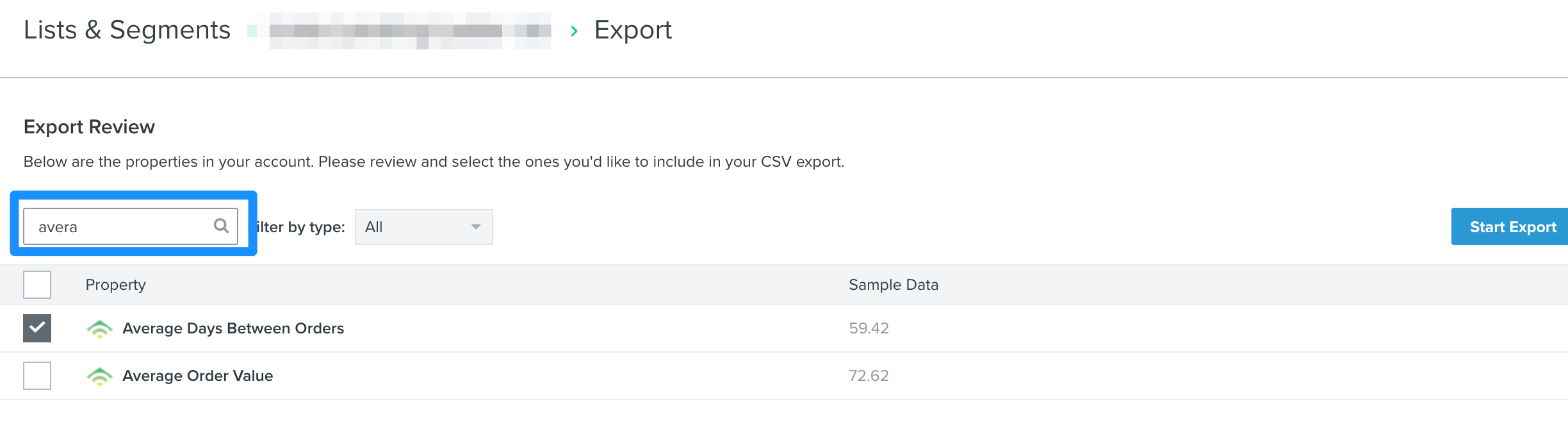Screen dimensions: 1568x445
Task: Open the Filter by type dropdown
Action: pos(424,227)
